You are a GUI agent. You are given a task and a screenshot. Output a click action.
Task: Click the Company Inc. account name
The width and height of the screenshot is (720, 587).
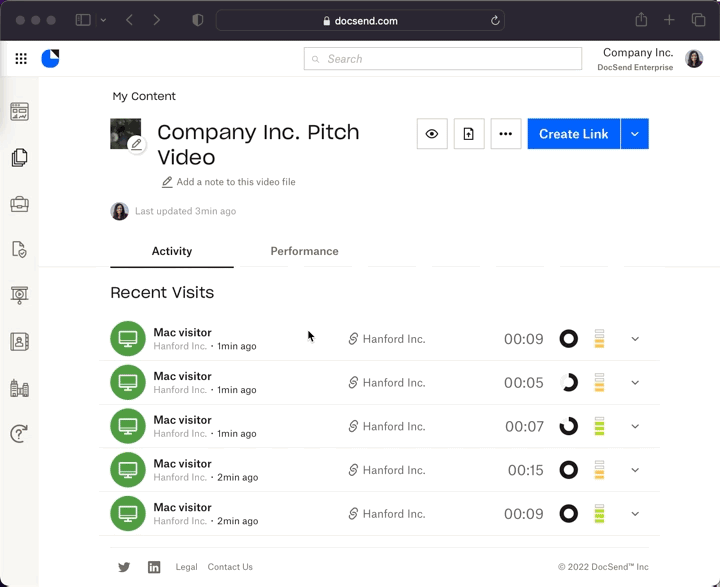click(638, 53)
